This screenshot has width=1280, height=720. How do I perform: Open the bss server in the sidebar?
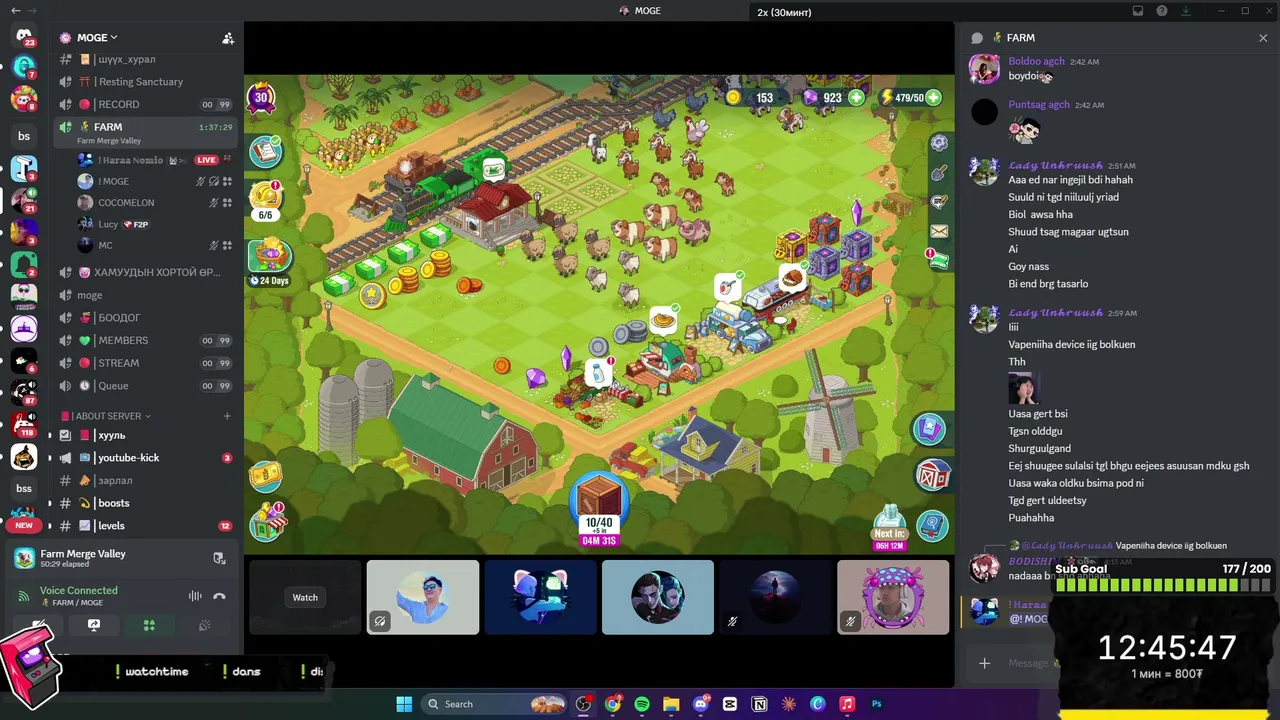(x=24, y=489)
